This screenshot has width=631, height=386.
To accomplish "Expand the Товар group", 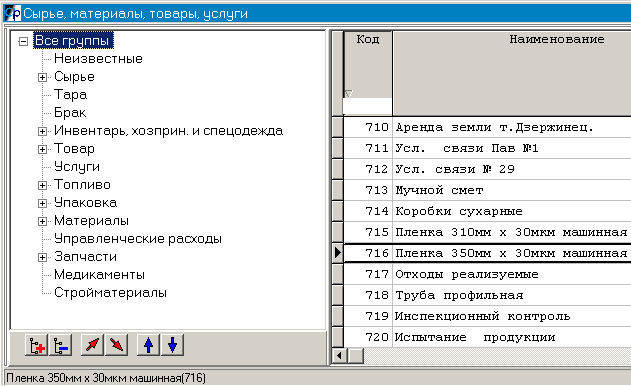I will (x=42, y=149).
